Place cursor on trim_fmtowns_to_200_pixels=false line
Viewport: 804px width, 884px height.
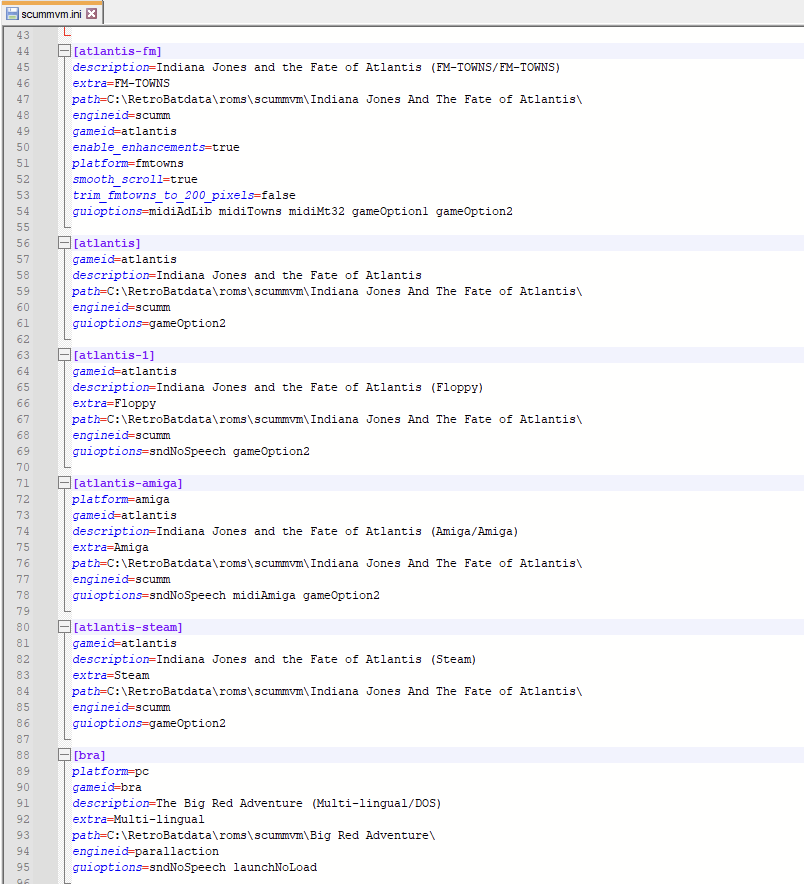[183, 195]
